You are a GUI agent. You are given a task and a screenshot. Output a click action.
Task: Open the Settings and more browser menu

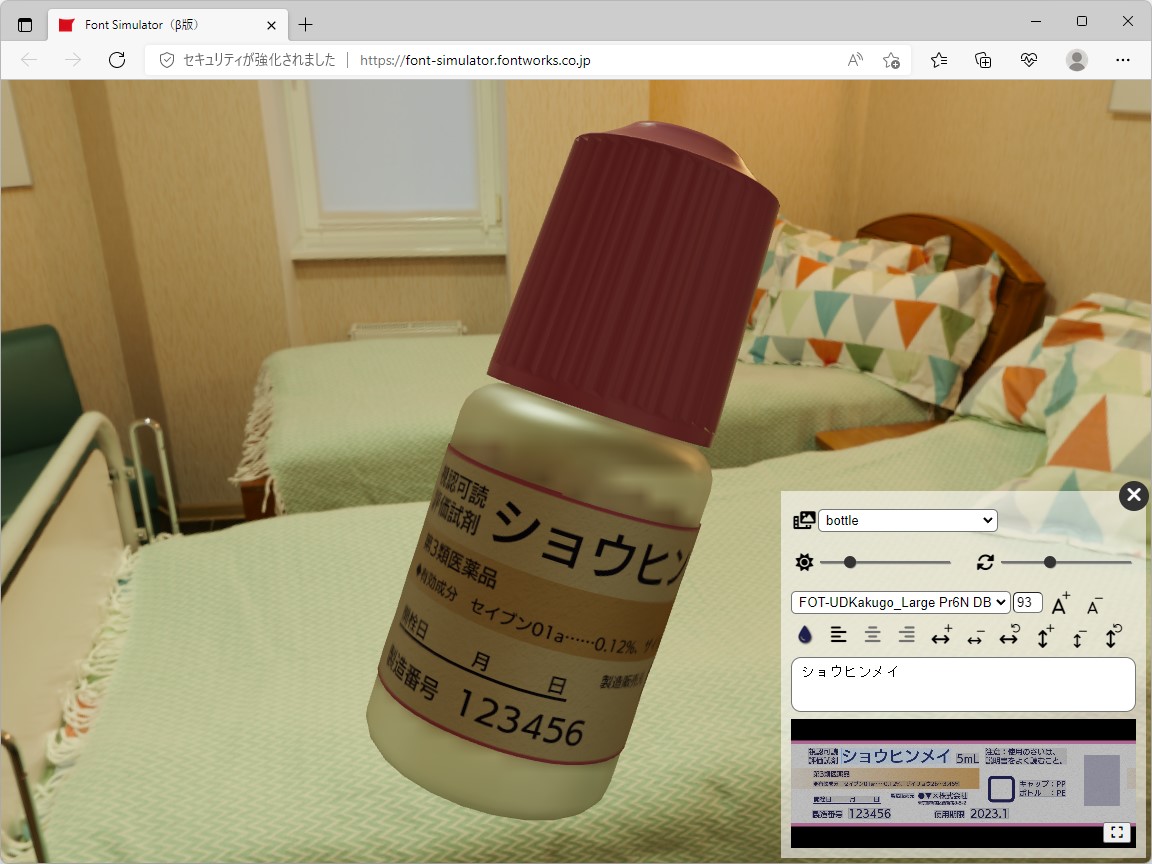(x=1123, y=60)
